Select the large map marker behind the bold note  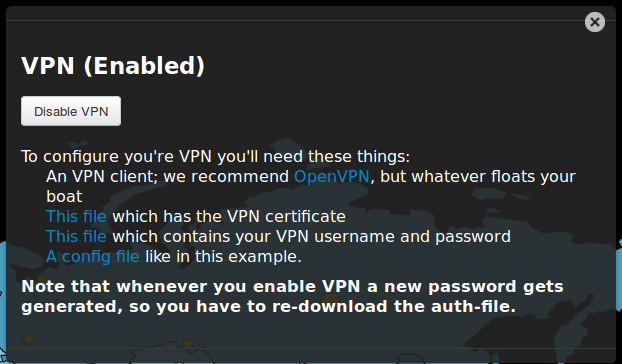coord(330,301)
